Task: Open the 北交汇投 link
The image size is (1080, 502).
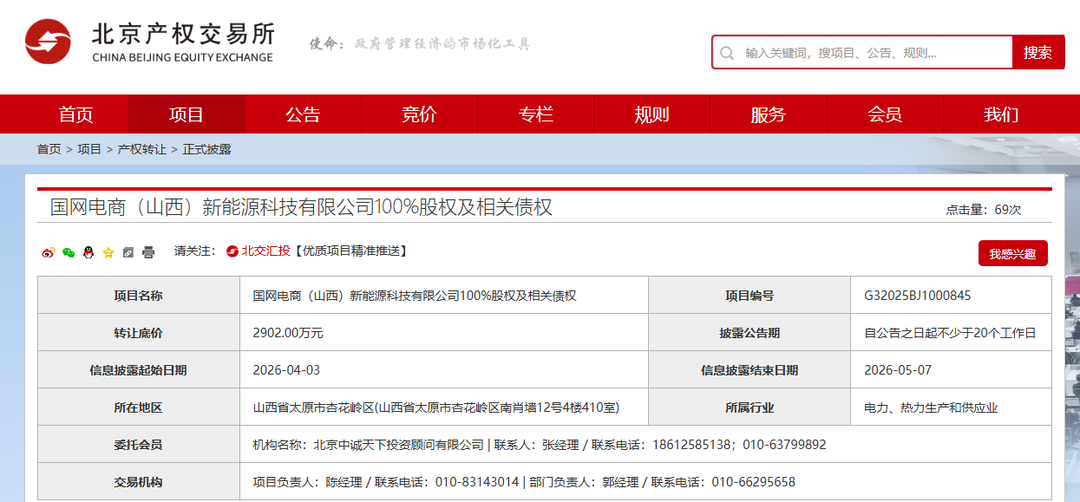Action: [265, 251]
